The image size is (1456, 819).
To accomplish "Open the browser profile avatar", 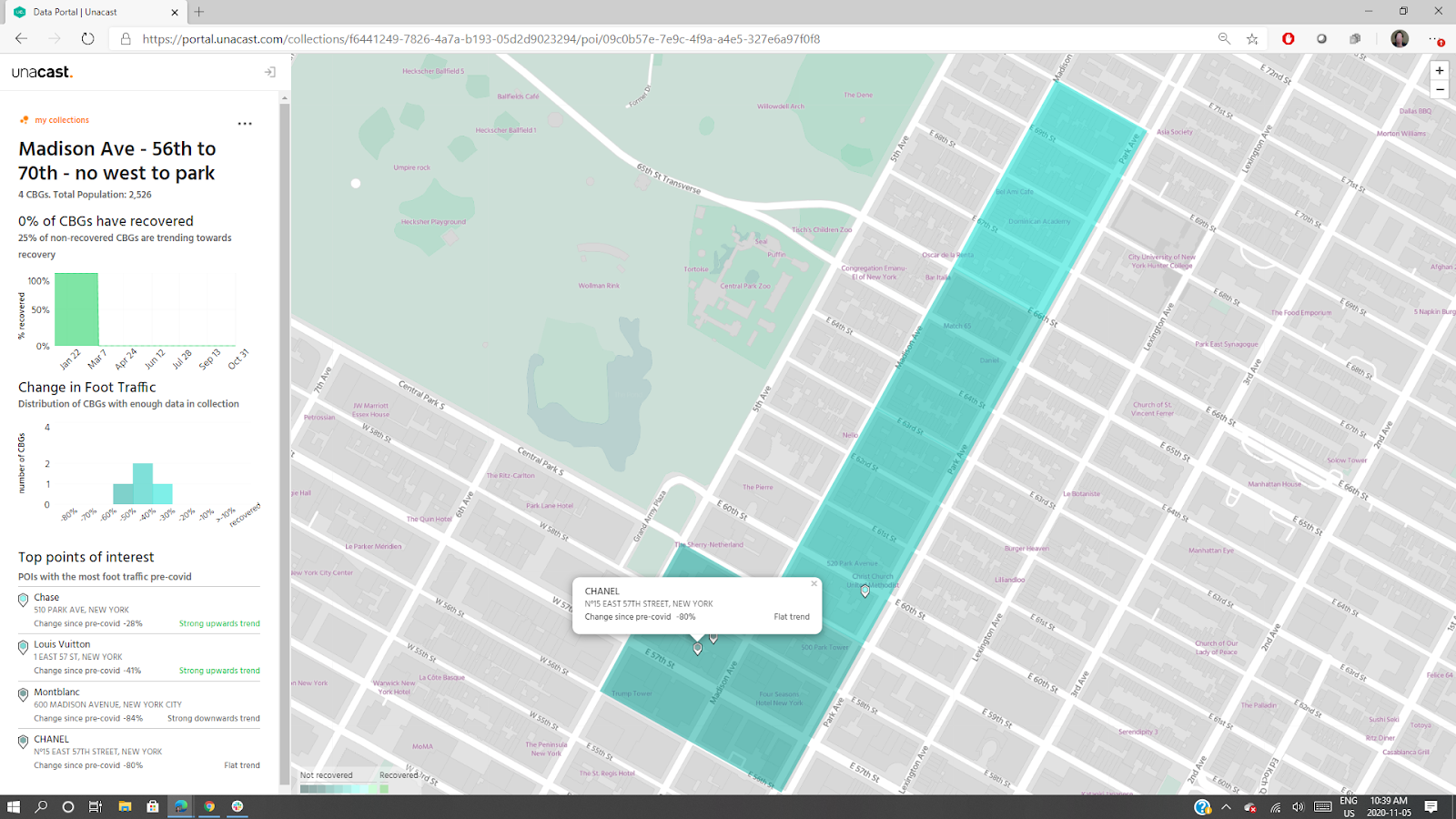I will click(1400, 38).
